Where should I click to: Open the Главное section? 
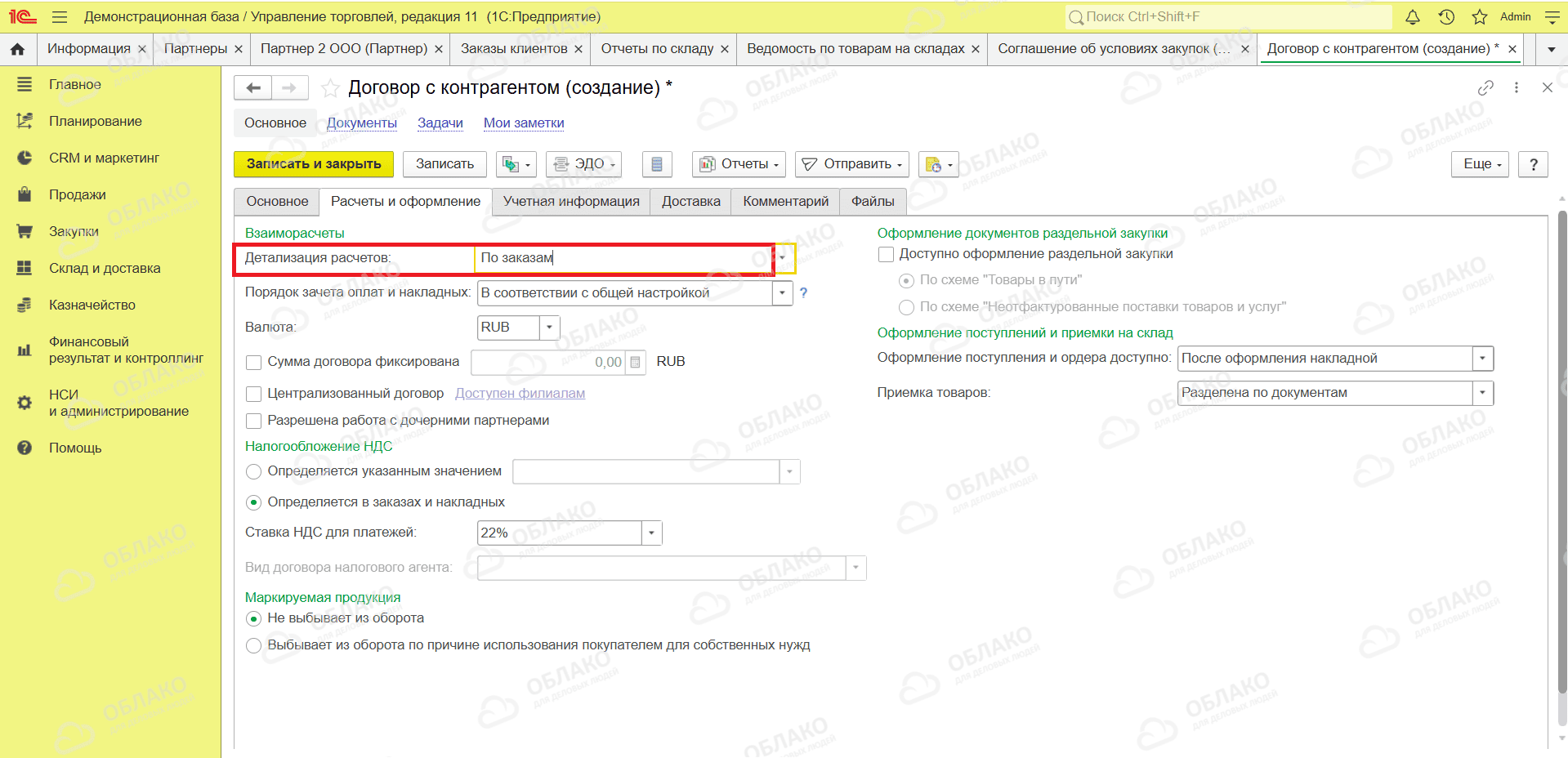75,84
